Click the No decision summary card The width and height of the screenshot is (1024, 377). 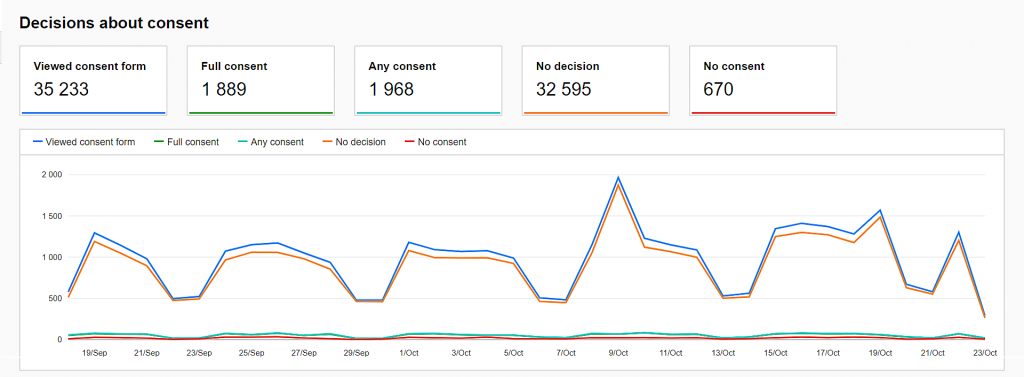click(x=596, y=80)
